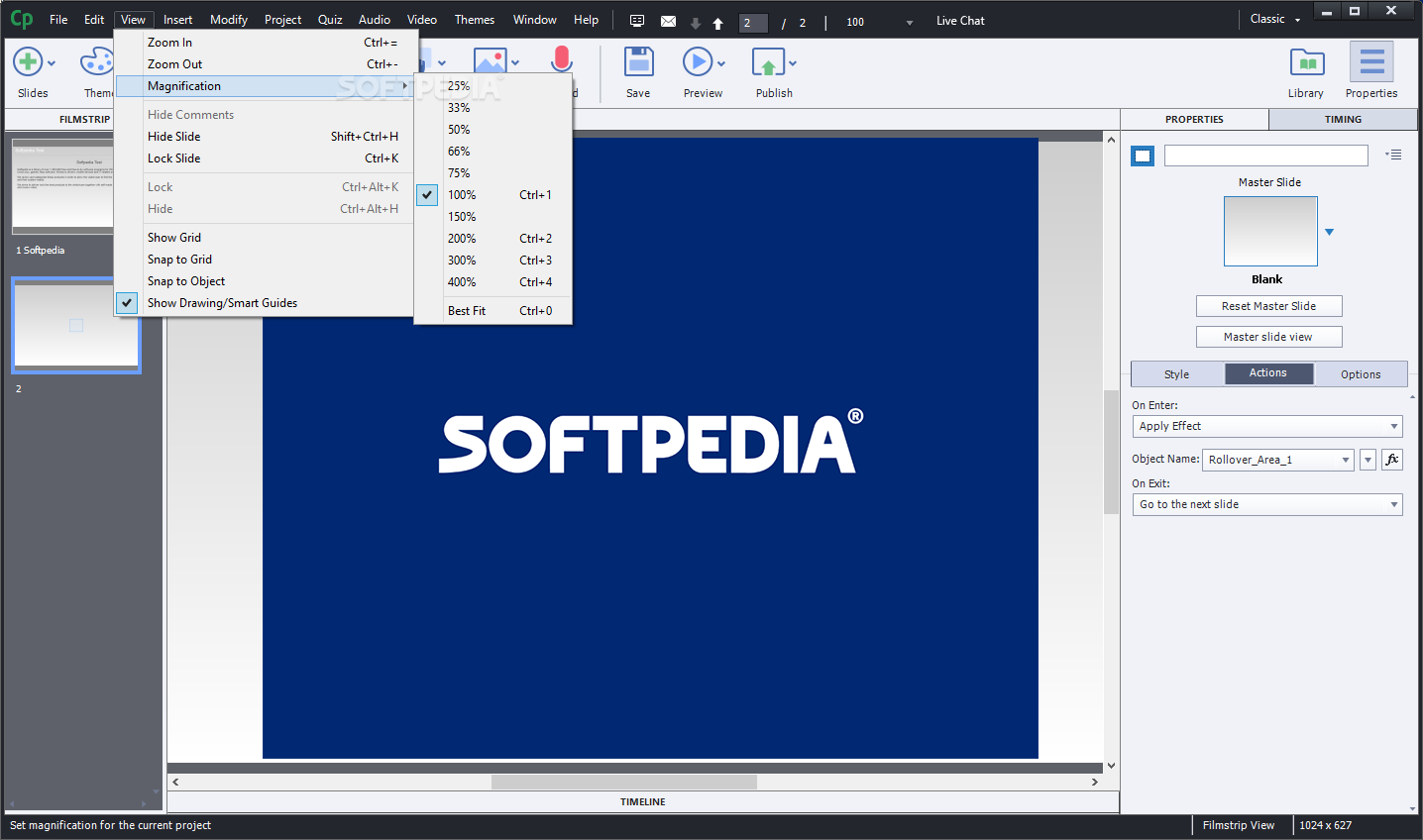Click the vertical stage scrollbar thumb
Viewport: 1423px width, 840px height.
(x=1111, y=452)
